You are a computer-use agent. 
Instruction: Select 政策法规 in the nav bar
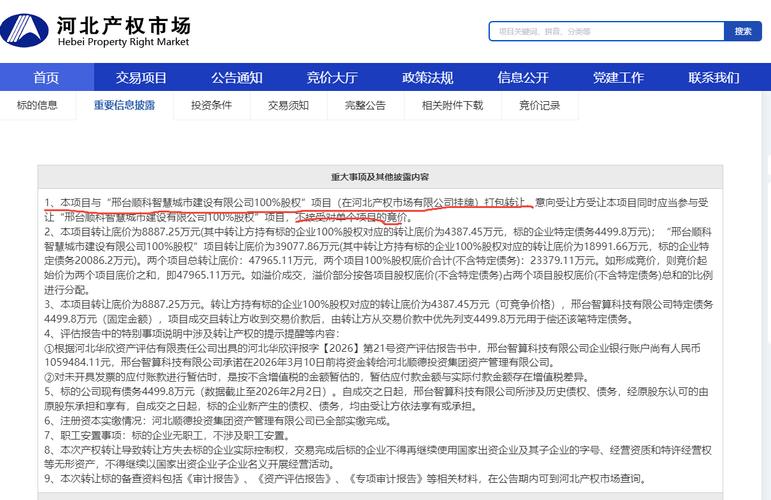click(427, 78)
